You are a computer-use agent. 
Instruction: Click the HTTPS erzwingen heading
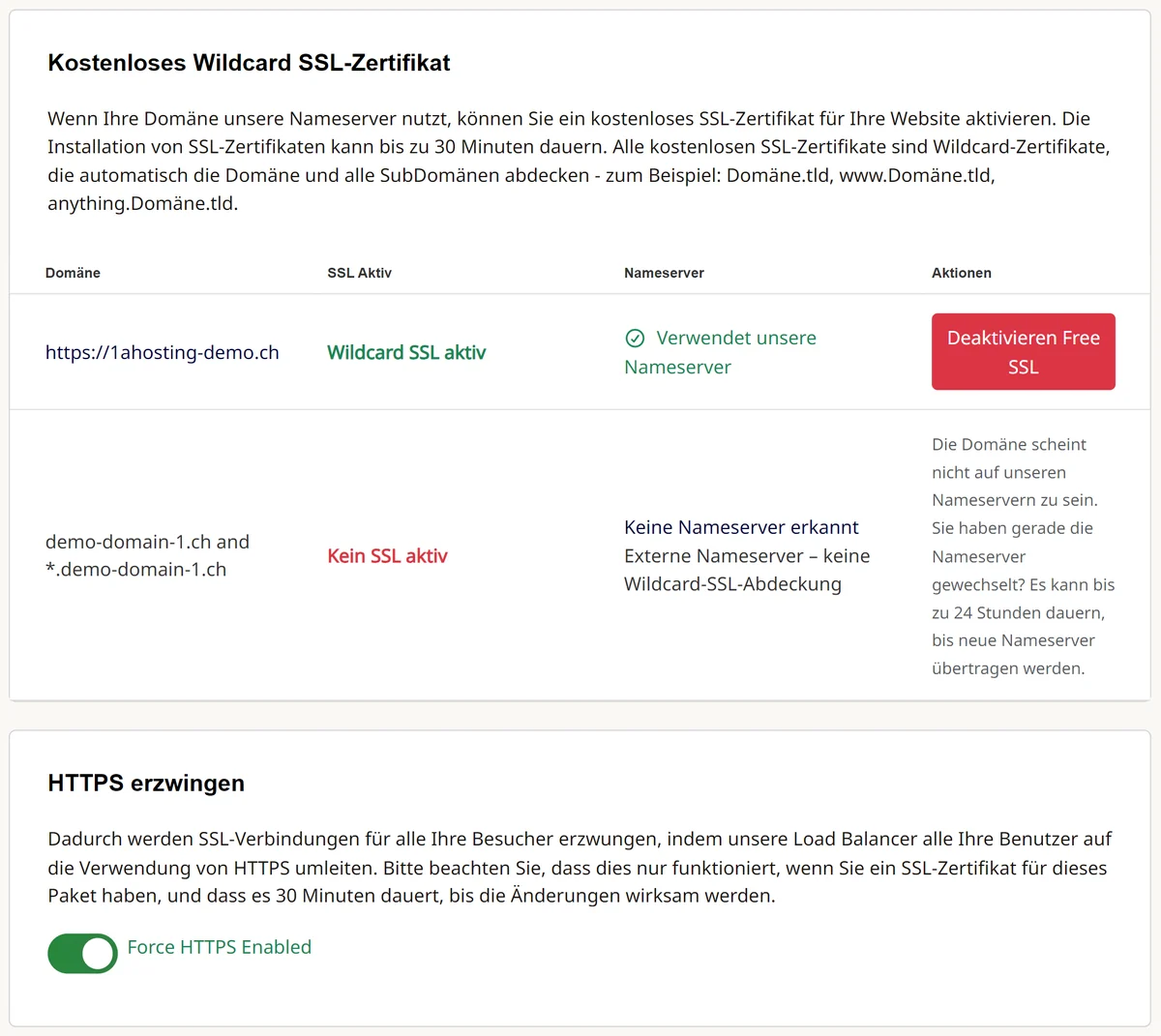pyautogui.click(x=146, y=784)
